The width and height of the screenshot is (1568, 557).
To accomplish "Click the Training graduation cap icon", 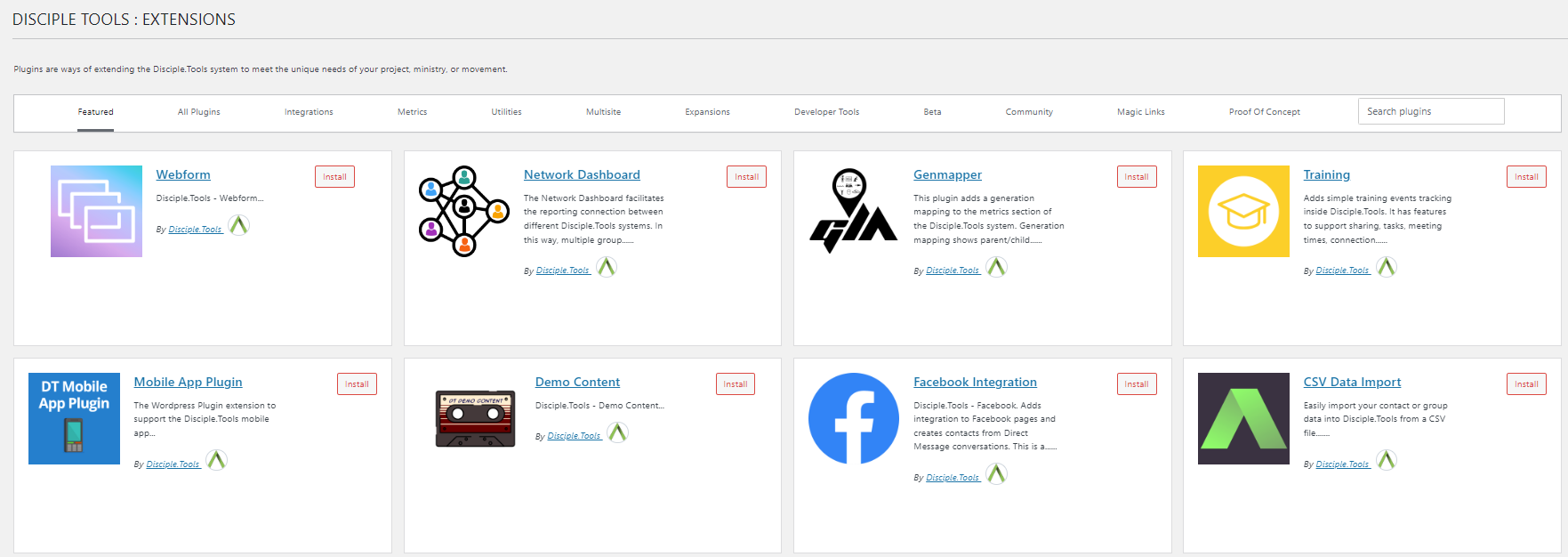I will coord(1242,211).
